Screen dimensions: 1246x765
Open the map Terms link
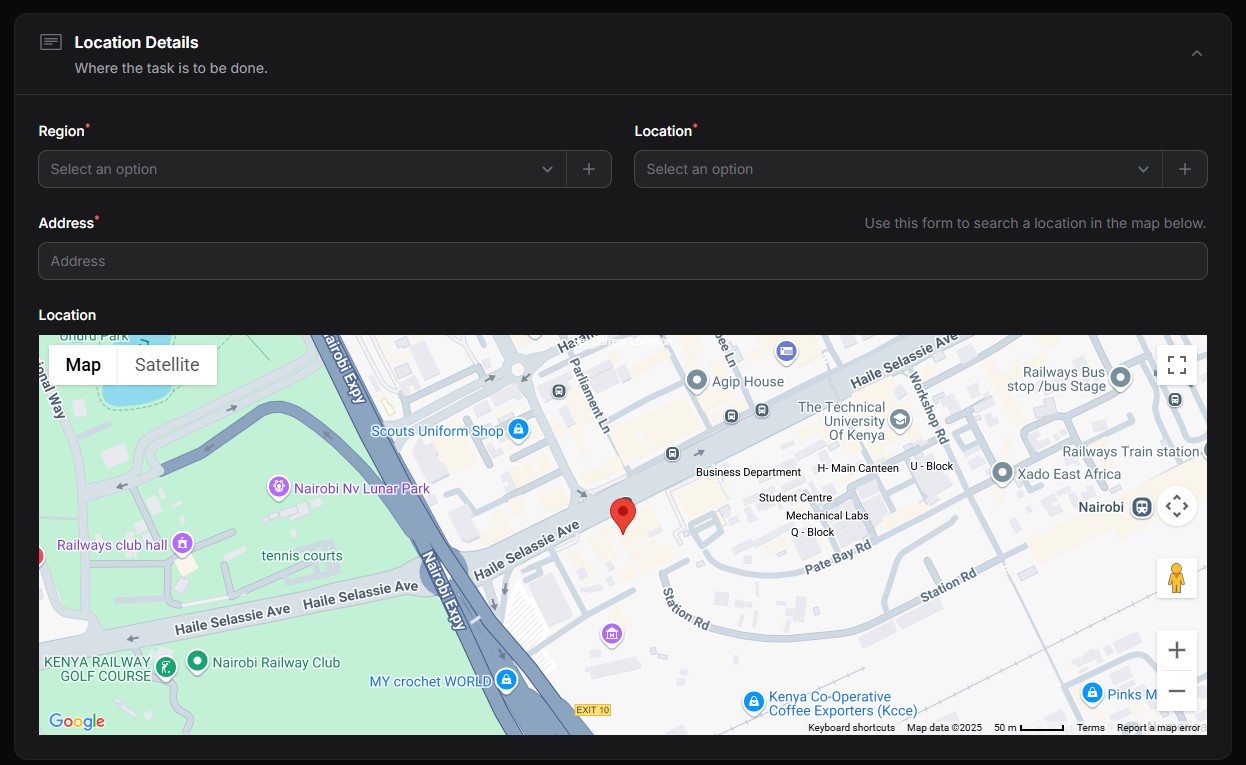[1091, 728]
